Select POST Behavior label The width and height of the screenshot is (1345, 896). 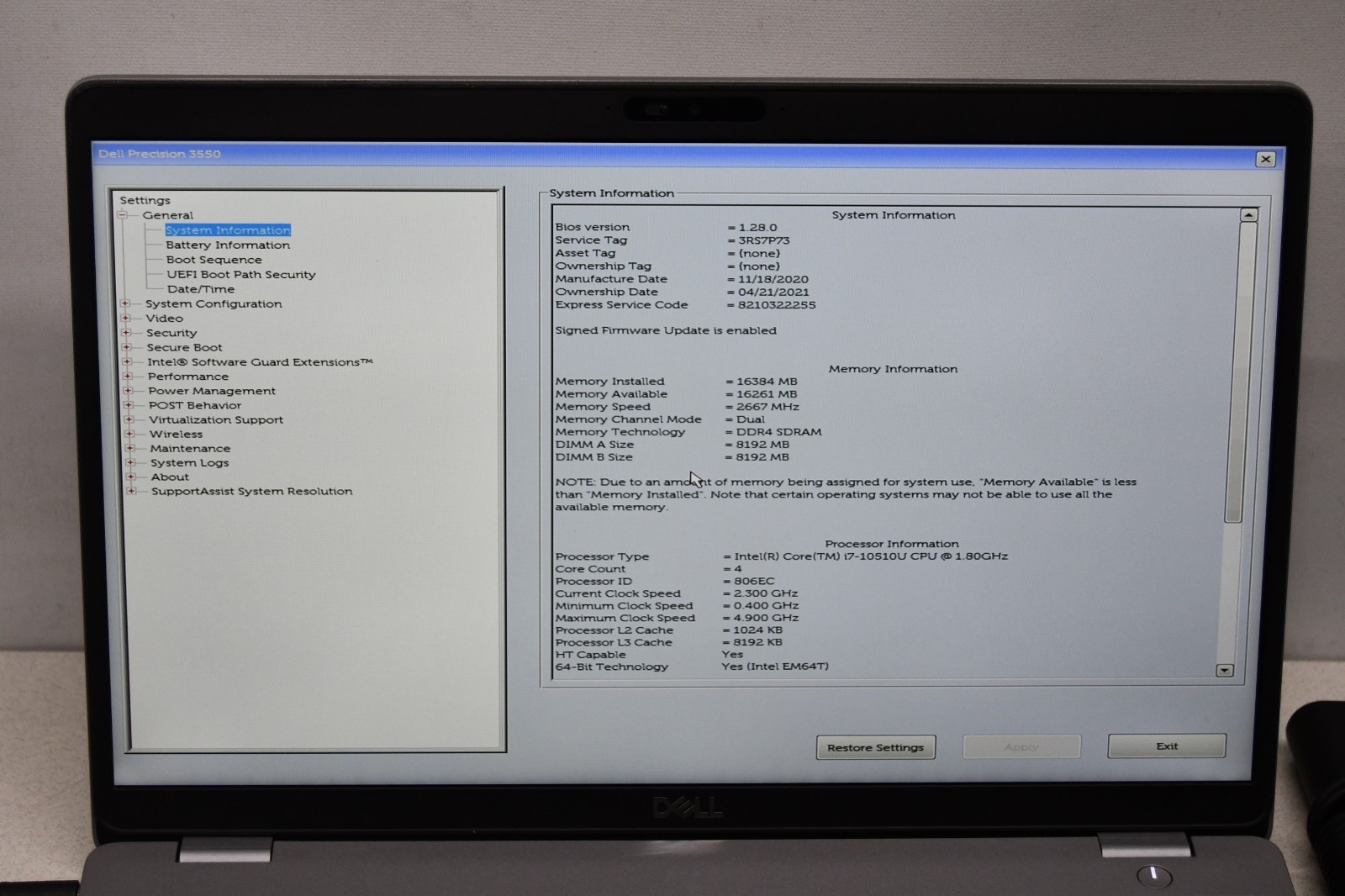[x=195, y=405]
